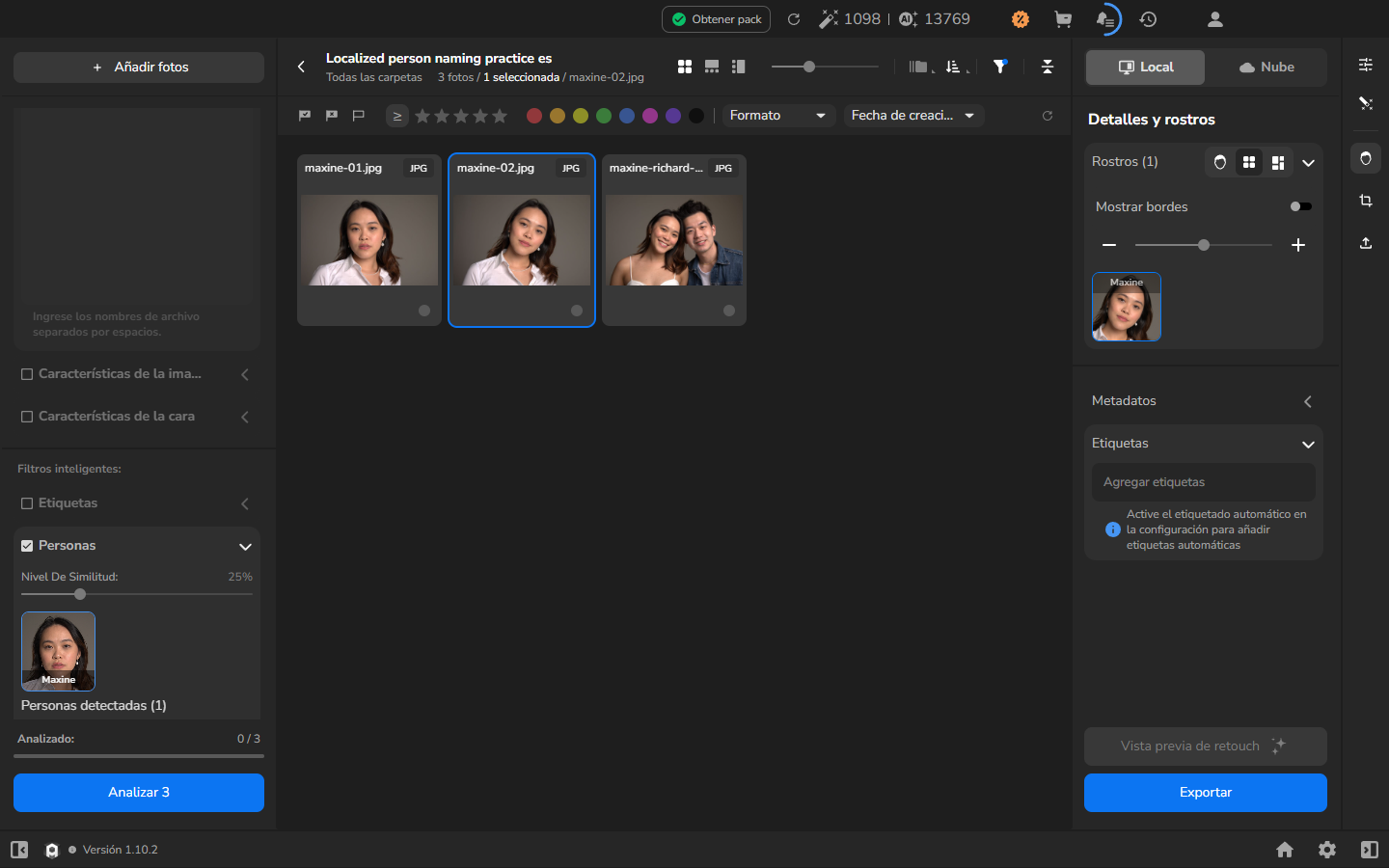Enable the Mostrar bordes switch
The image size is (1389, 868).
(x=1301, y=206)
